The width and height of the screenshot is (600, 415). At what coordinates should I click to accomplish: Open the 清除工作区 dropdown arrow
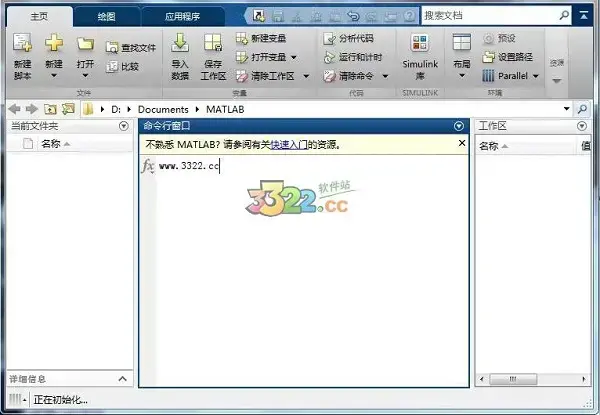[306, 76]
